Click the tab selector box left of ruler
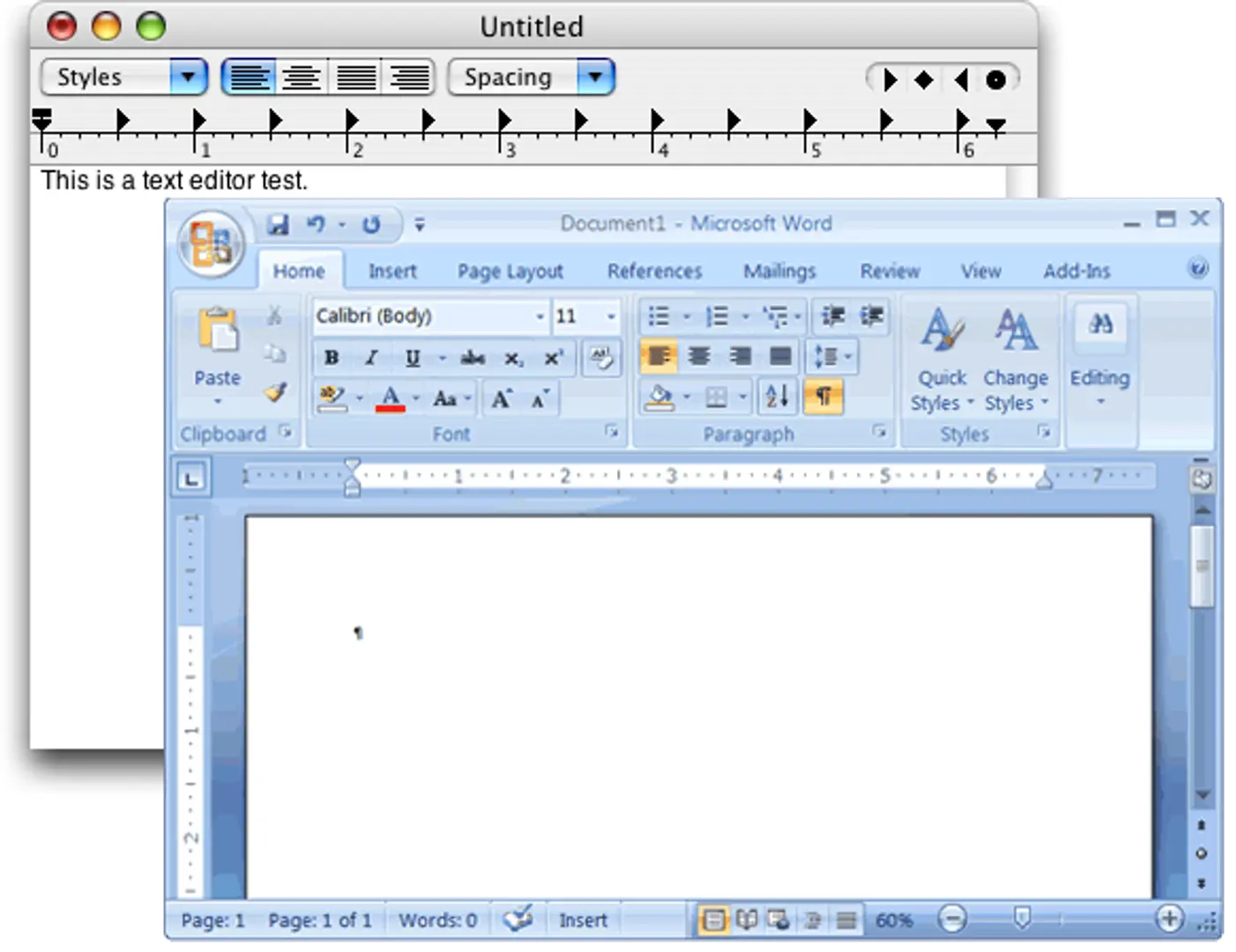This screenshot has width=1236, height=952. point(191,478)
